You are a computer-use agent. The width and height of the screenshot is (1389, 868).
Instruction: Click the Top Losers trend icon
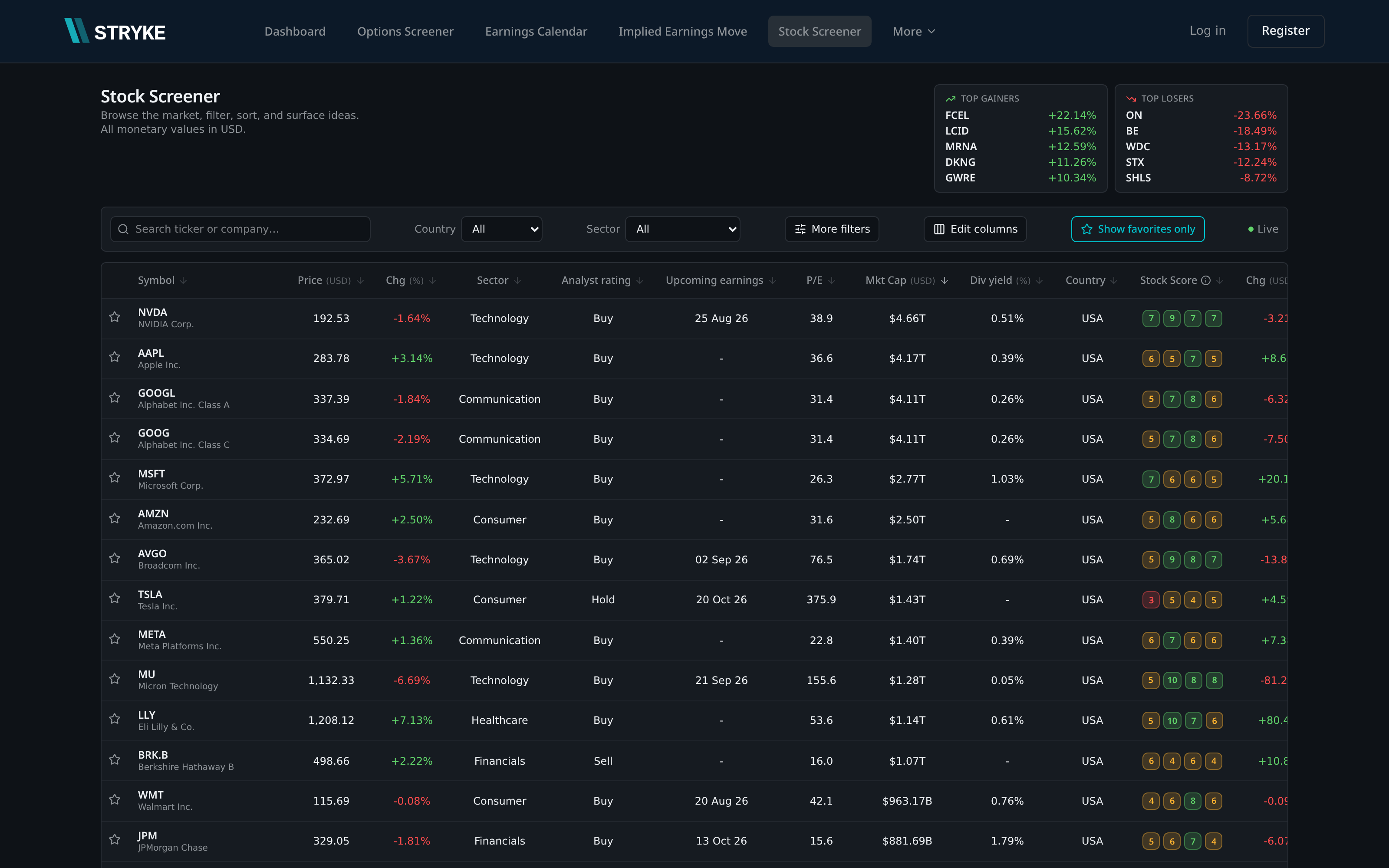(1131, 99)
